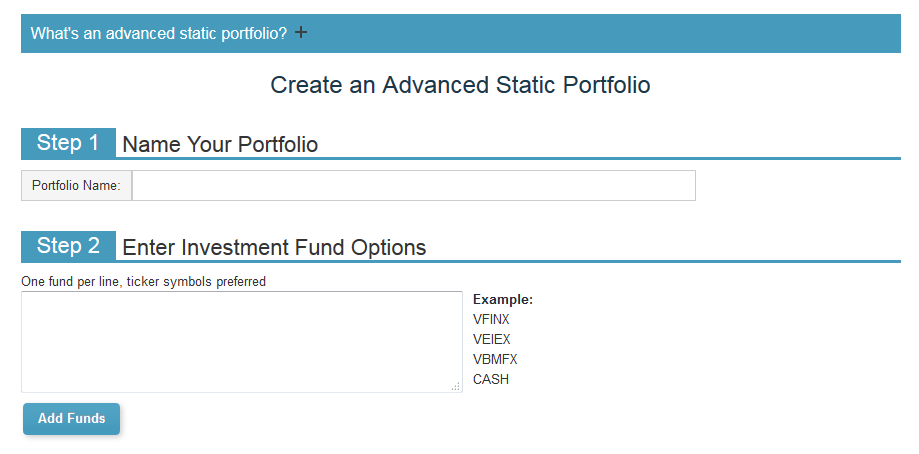Viewport: 919px width, 454px height.
Task: Expand "What's an advanced static portfolio?" section
Action: click(x=461, y=33)
